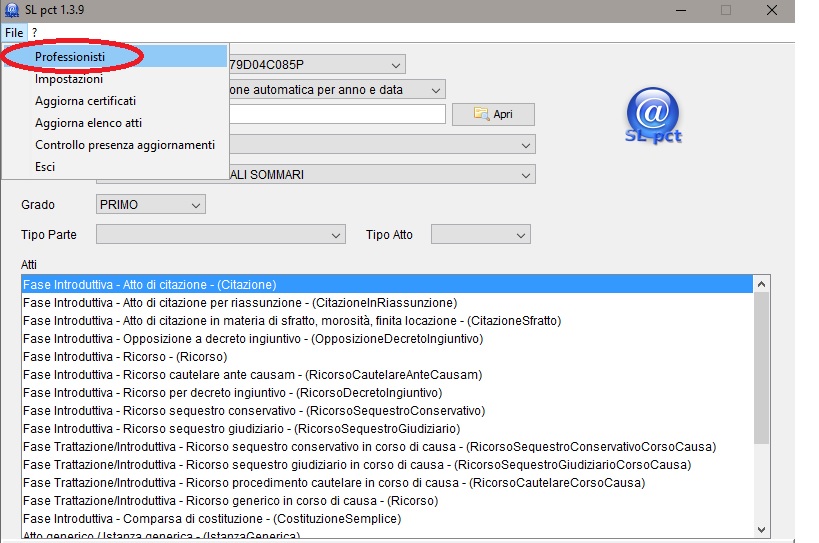The image size is (819, 543).
Task: Expand the Grado PRIMO dropdown
Action: [150, 205]
